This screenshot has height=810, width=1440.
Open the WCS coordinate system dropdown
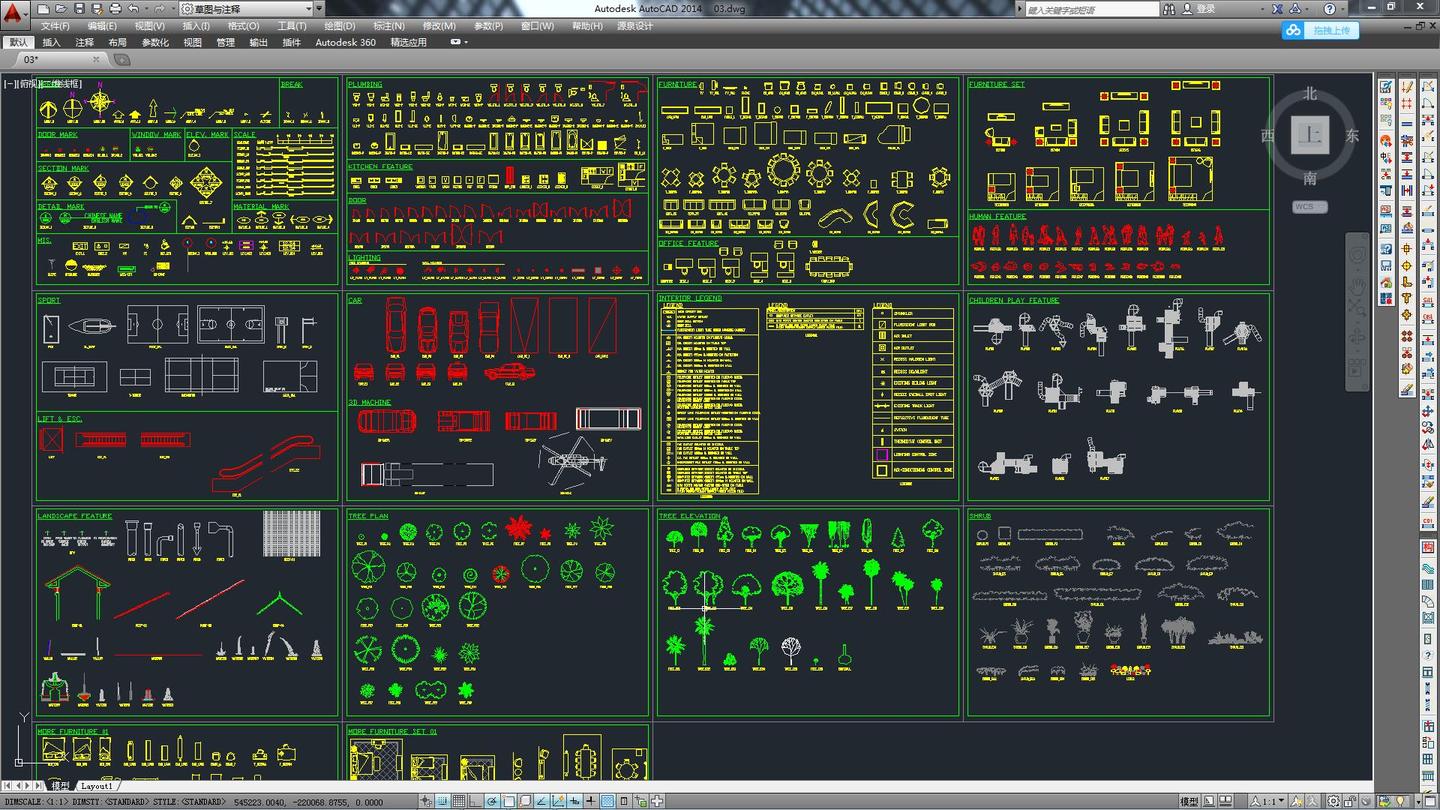click(1310, 207)
